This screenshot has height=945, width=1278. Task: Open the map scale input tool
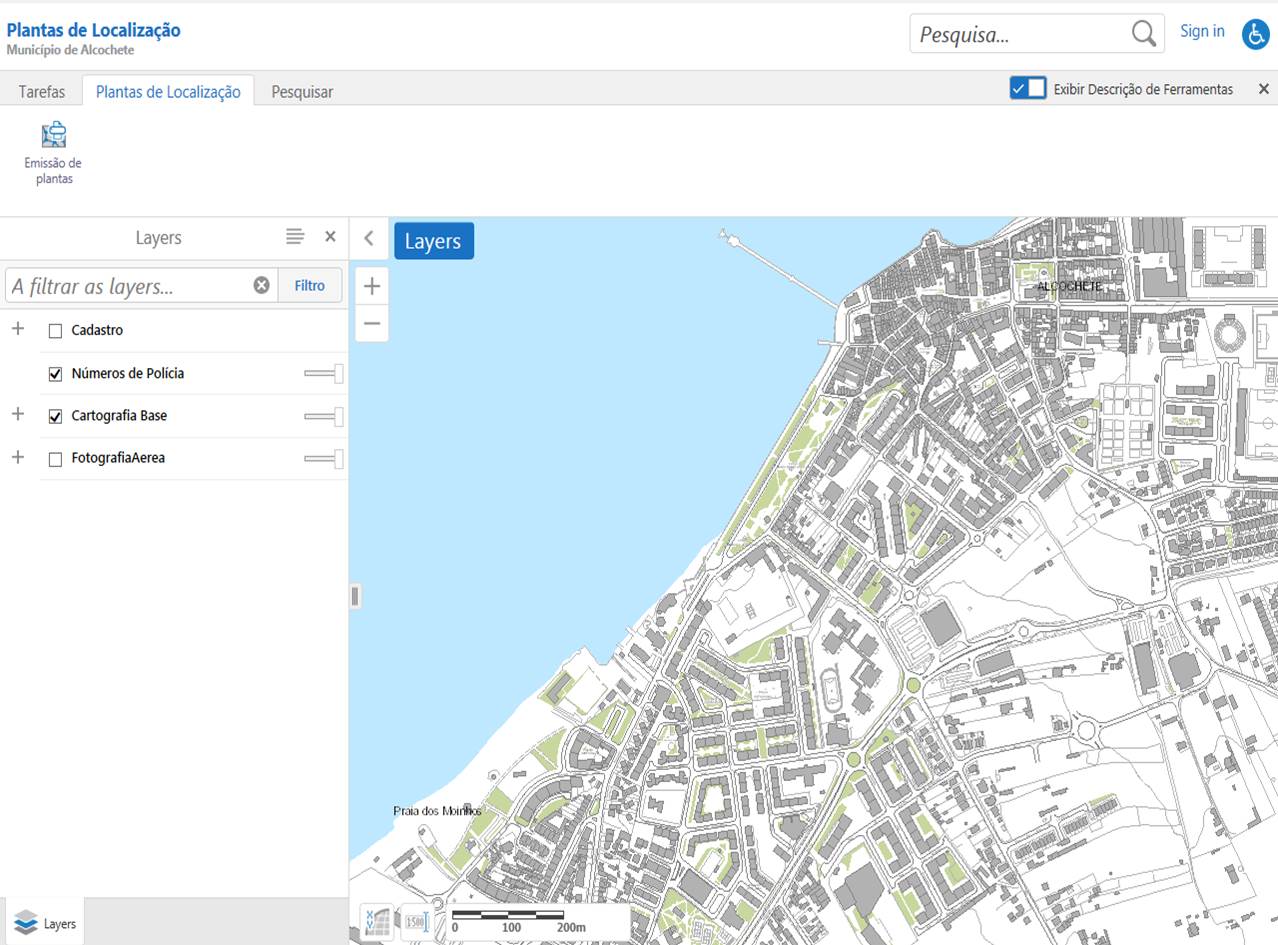417,921
